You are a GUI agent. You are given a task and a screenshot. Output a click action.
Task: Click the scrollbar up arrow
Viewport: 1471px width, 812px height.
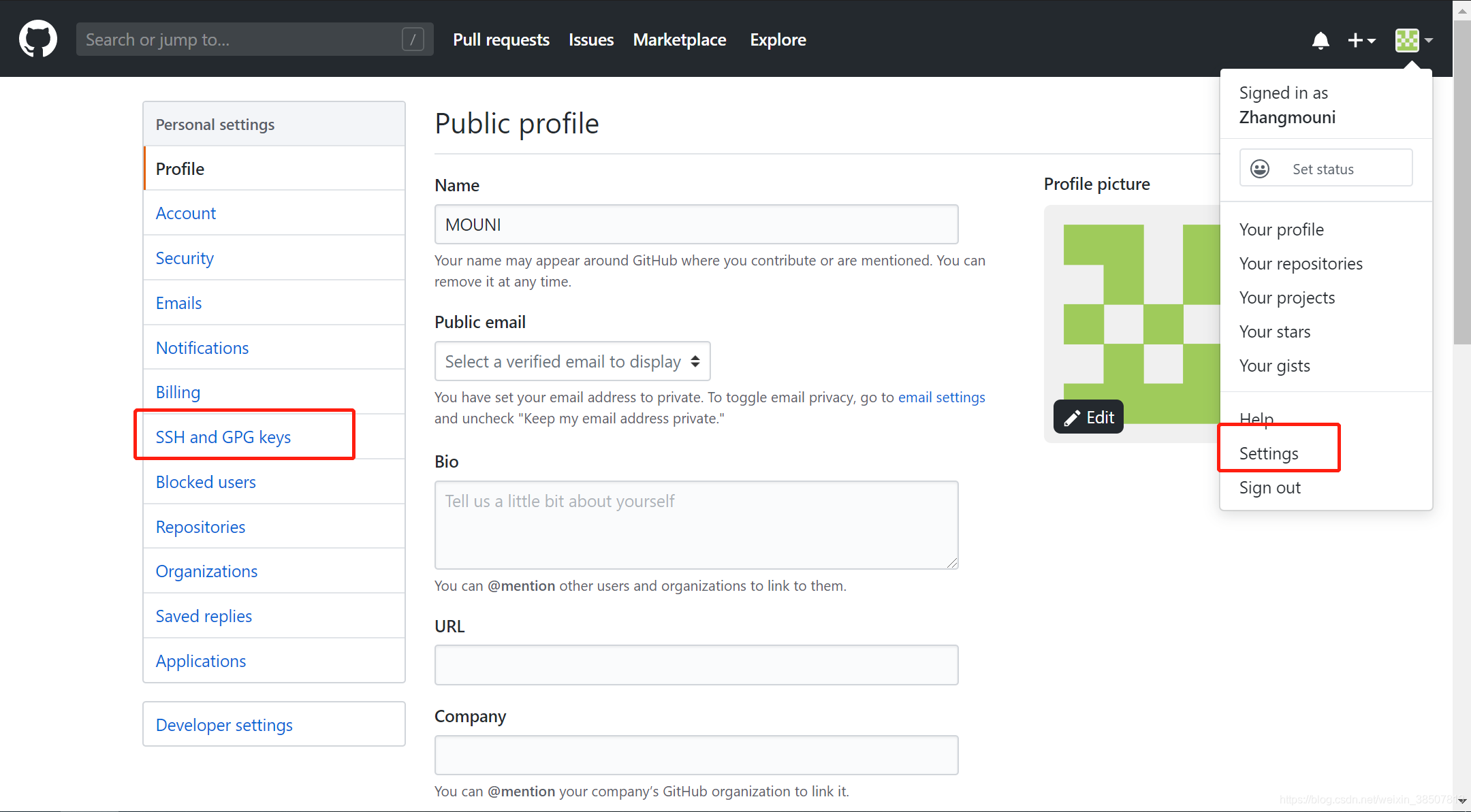tap(1462, 10)
